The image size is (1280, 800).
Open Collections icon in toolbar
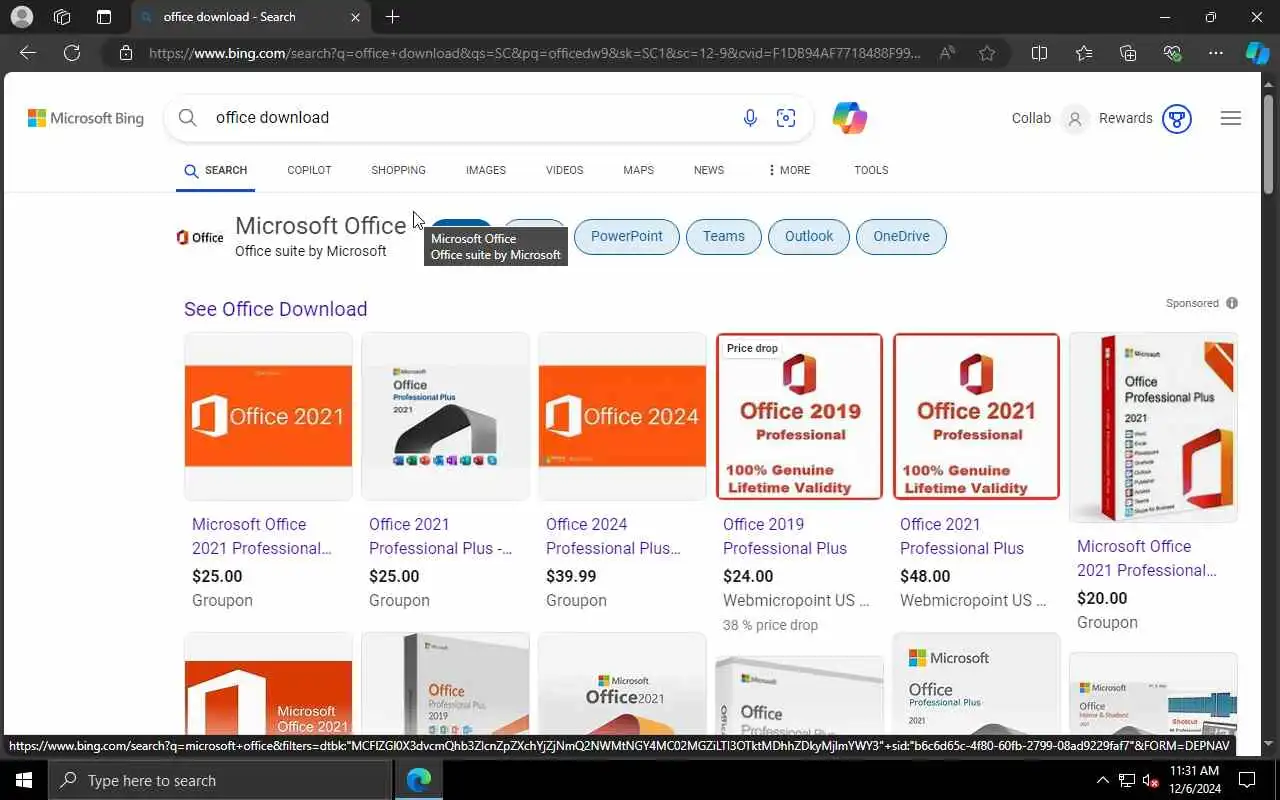[1128, 53]
